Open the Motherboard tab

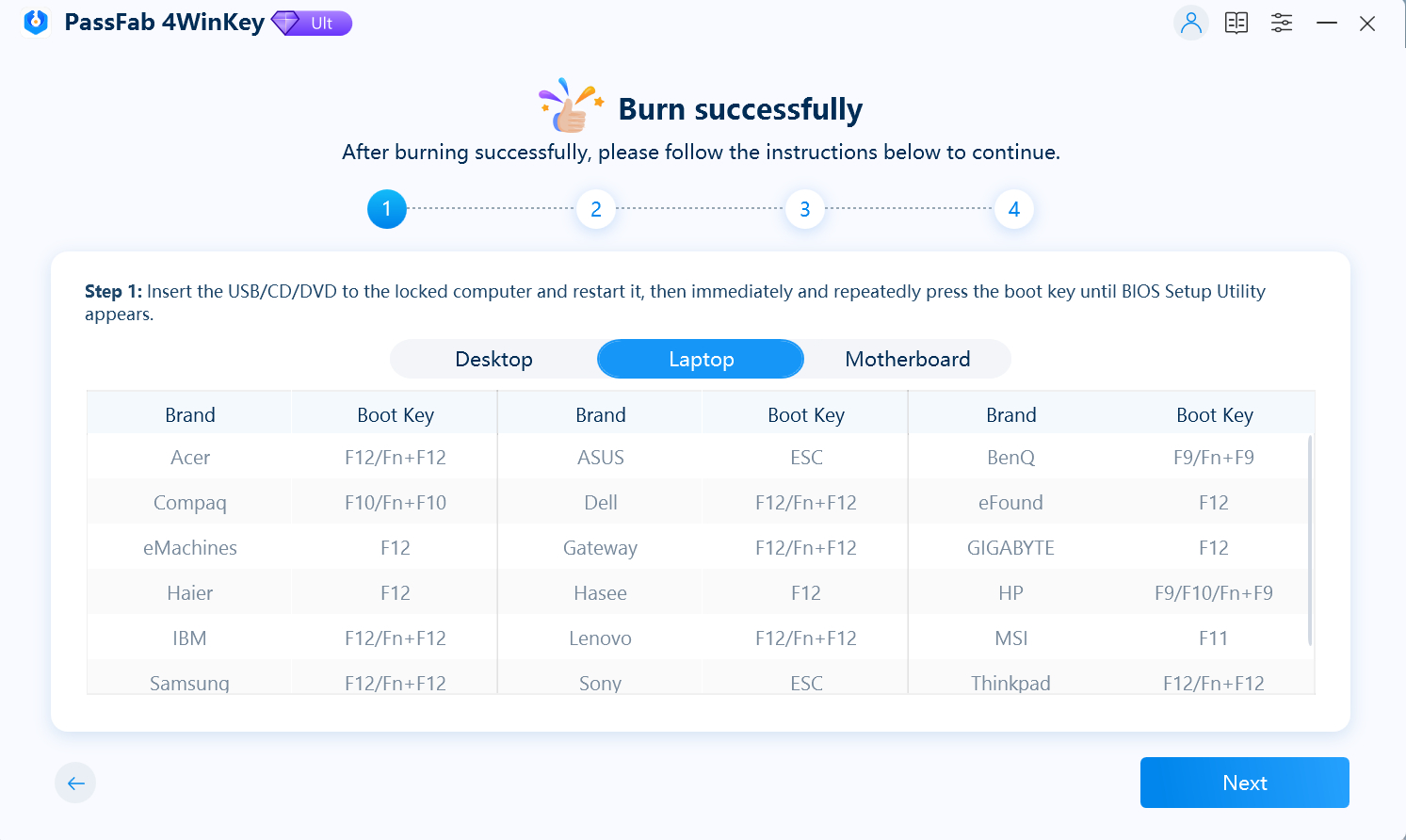point(907,359)
